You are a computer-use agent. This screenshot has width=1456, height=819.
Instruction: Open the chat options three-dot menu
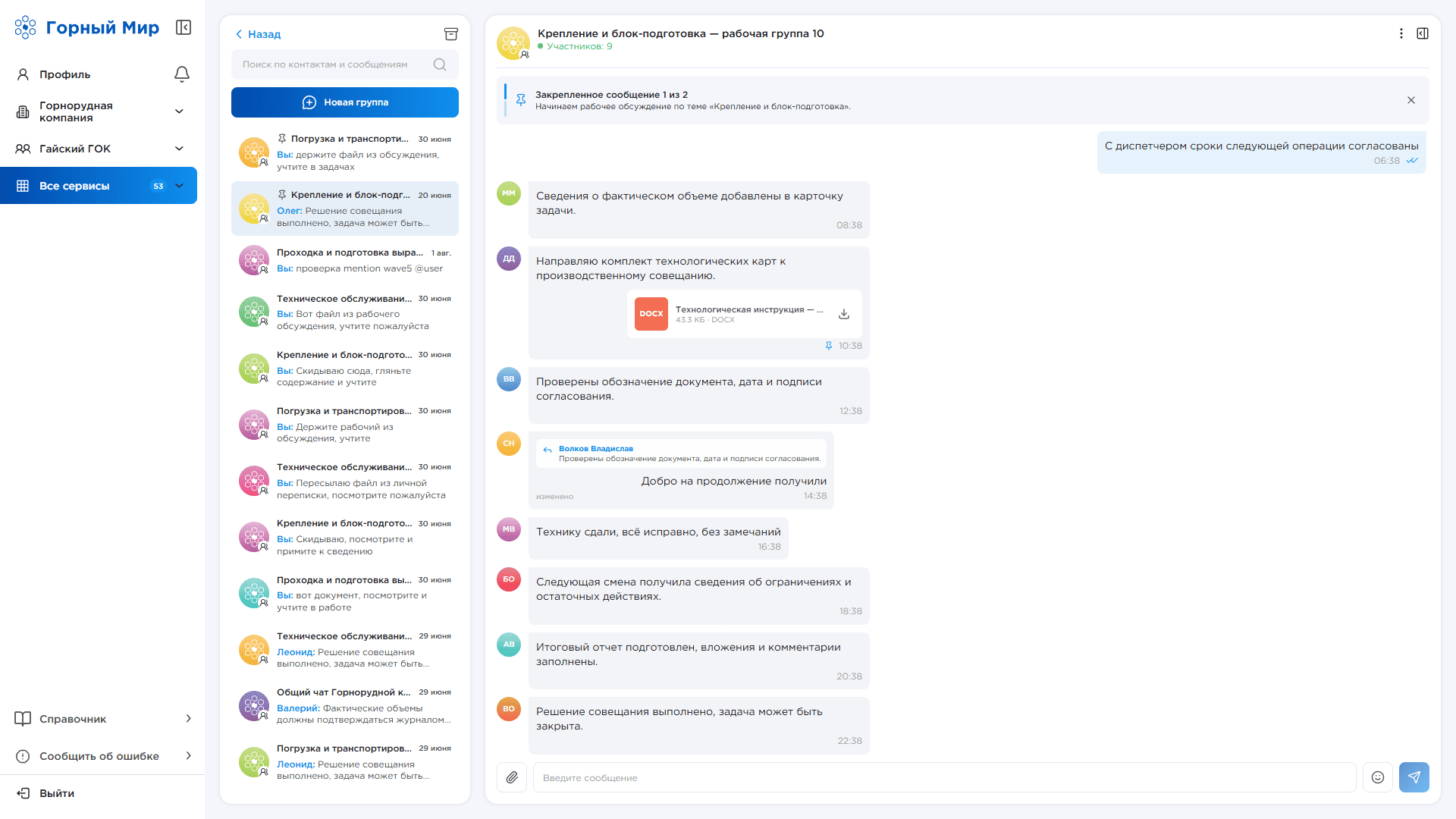(x=1401, y=33)
